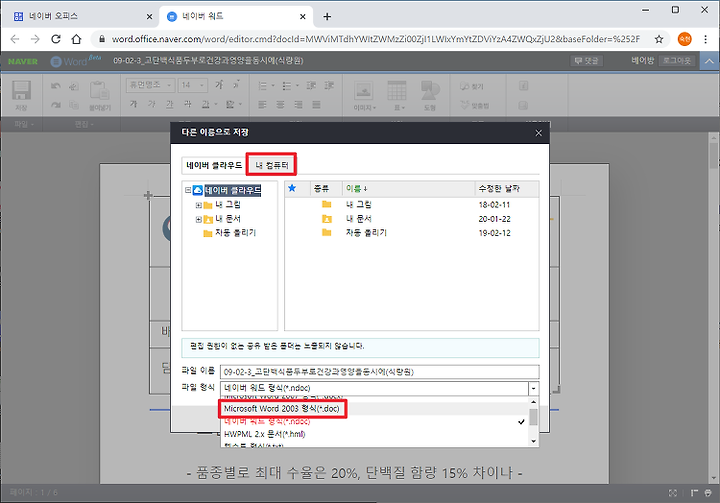720x503 pixels.
Task: Expand the 내 그림 tree node
Action: coord(198,205)
